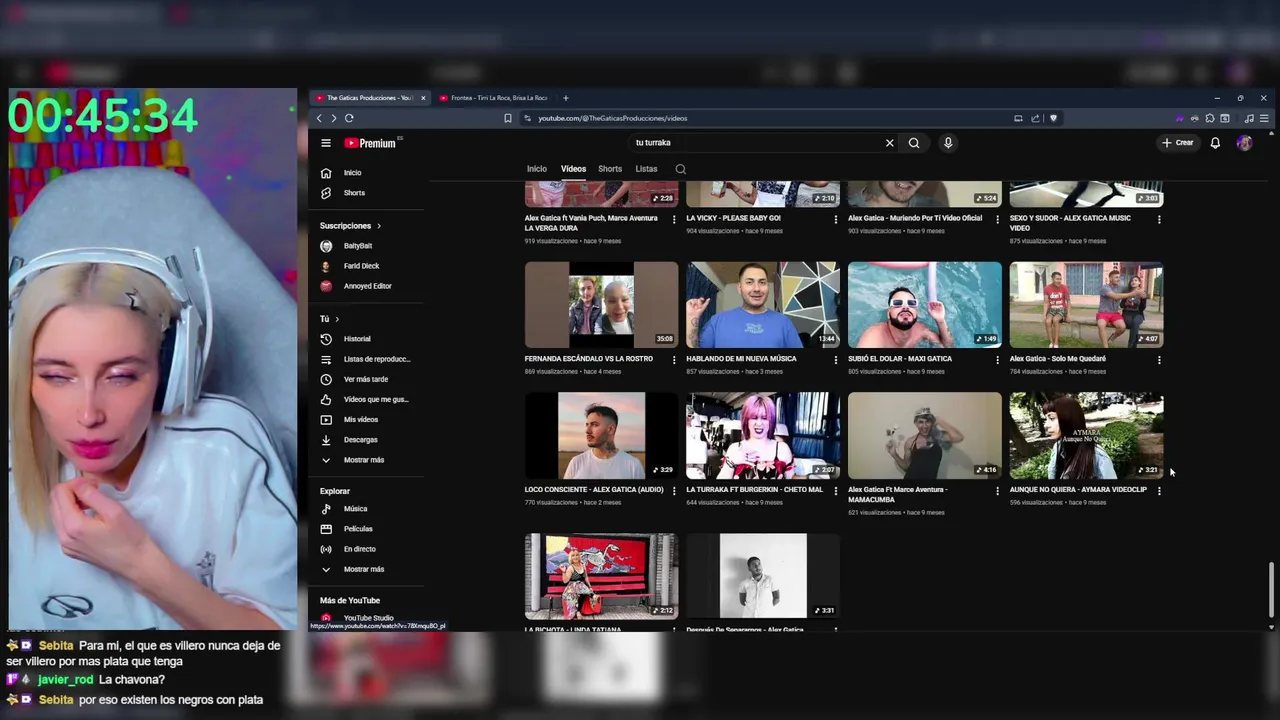Open Ver más tarde in the sidebar
The height and width of the screenshot is (720, 1280).
(365, 379)
